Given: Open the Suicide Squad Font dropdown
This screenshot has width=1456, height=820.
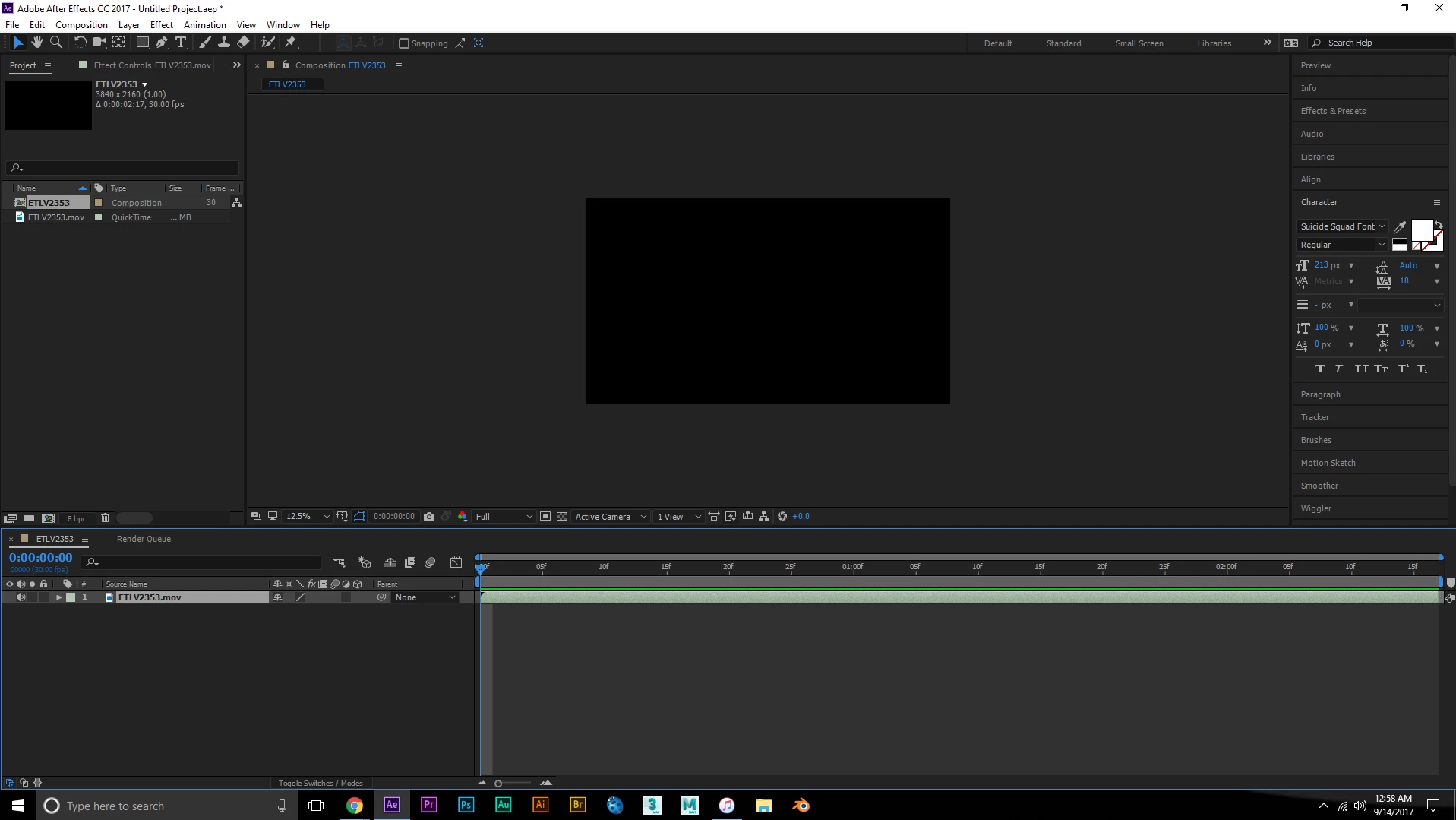Looking at the screenshot, I should click(x=1343, y=226).
